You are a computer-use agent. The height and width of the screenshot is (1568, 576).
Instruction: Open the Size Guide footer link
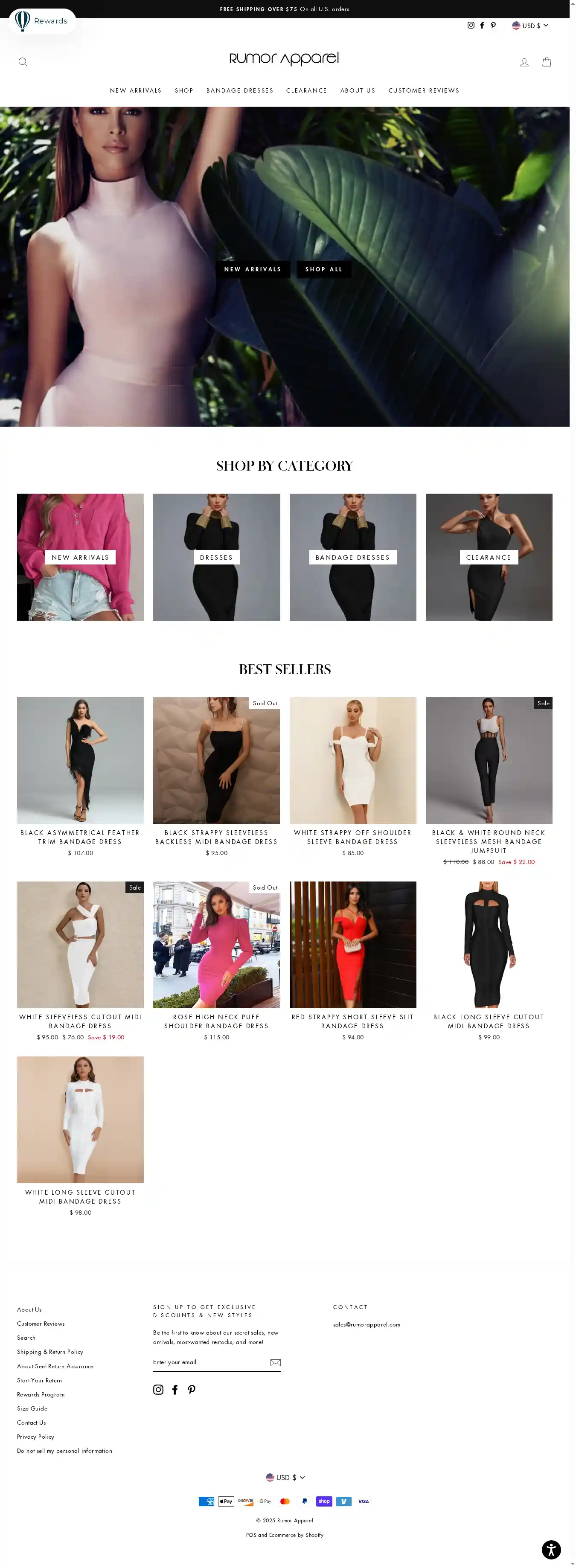click(32, 1408)
